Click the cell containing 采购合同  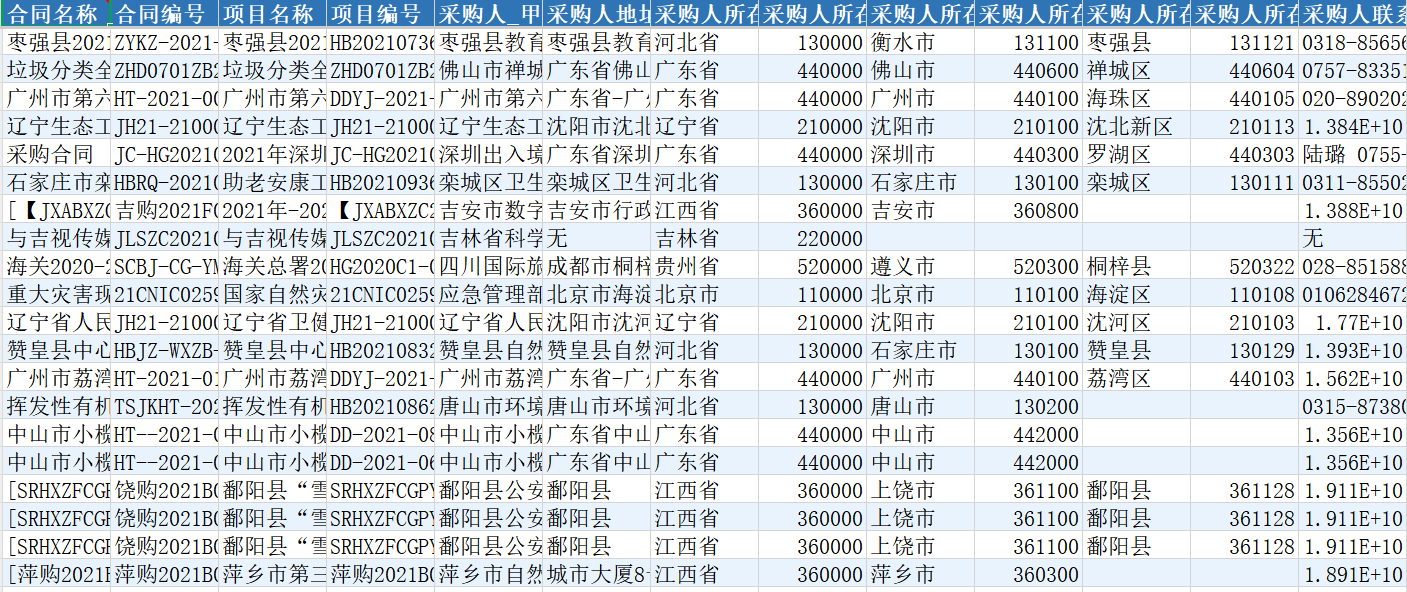(x=55, y=155)
